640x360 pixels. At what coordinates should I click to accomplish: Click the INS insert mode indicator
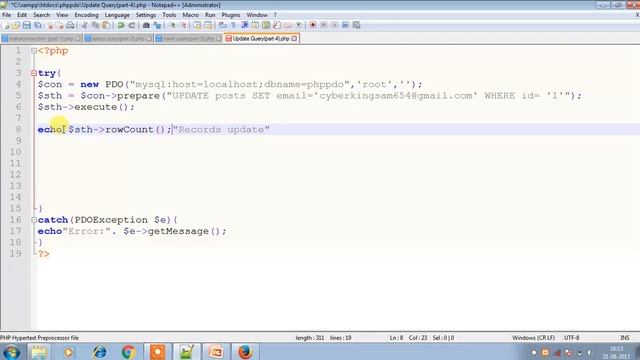(624, 338)
